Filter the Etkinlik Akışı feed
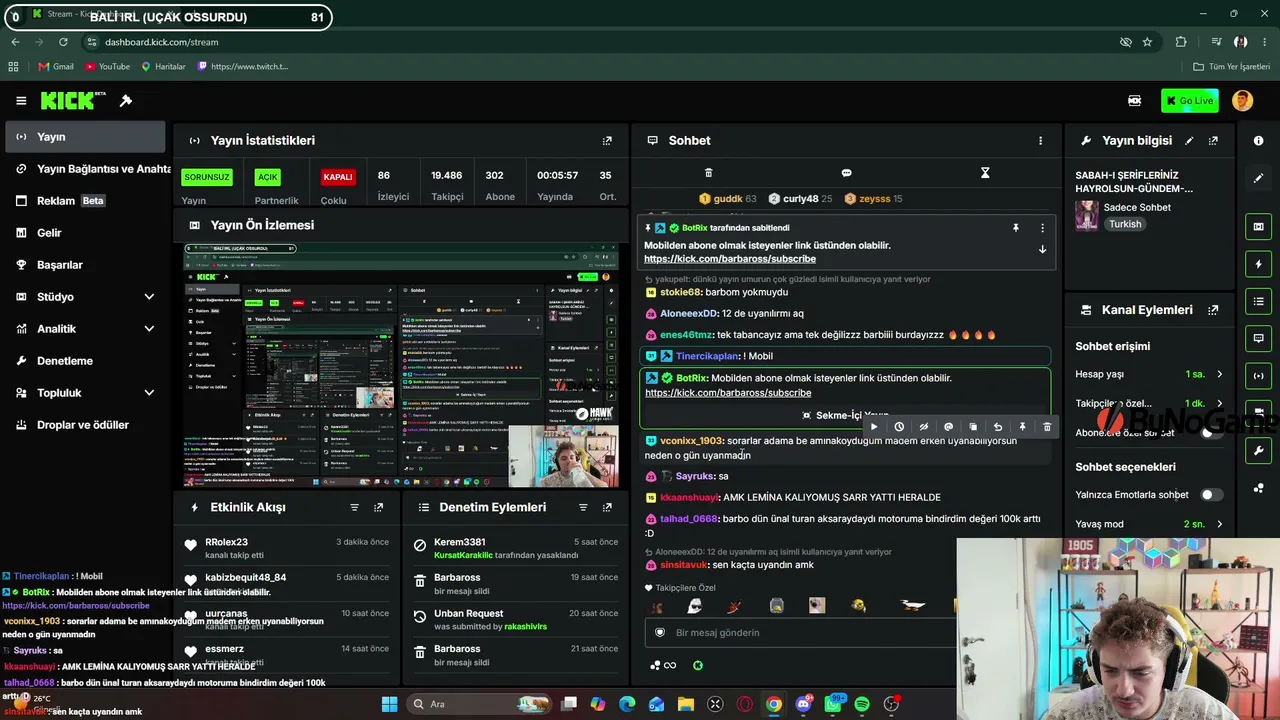1280x720 pixels. tap(354, 508)
